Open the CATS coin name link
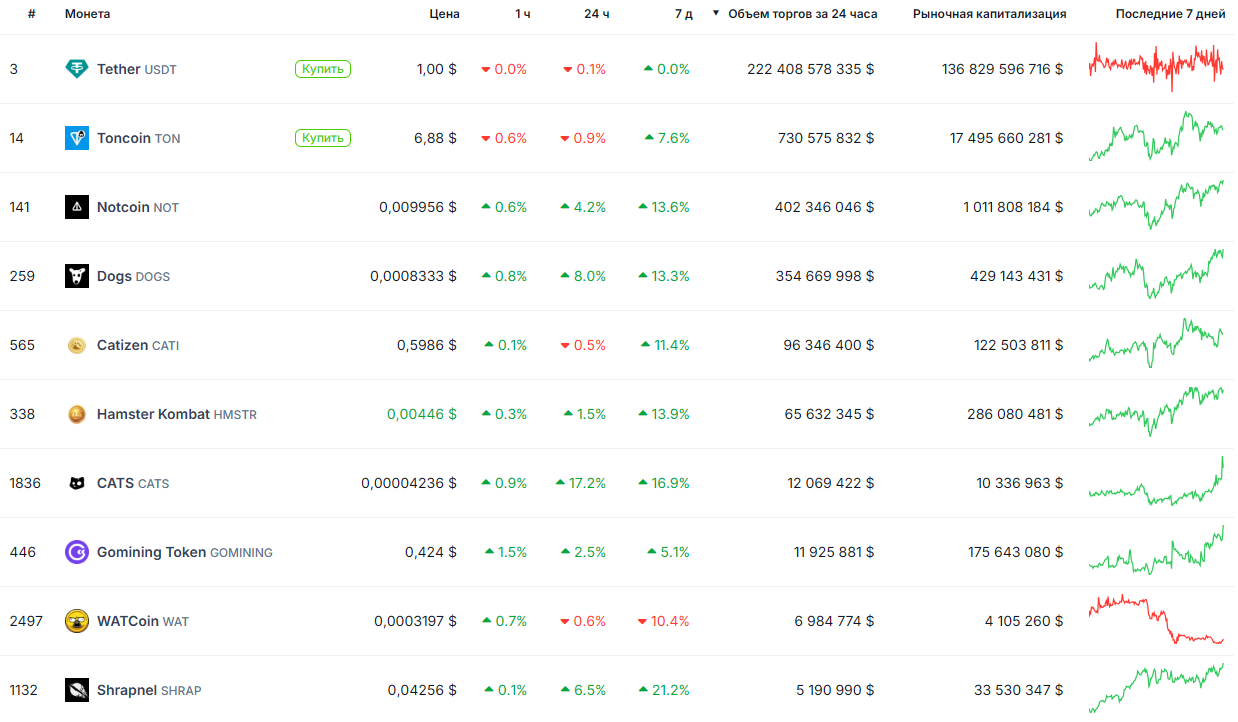The image size is (1238, 722). (x=133, y=483)
